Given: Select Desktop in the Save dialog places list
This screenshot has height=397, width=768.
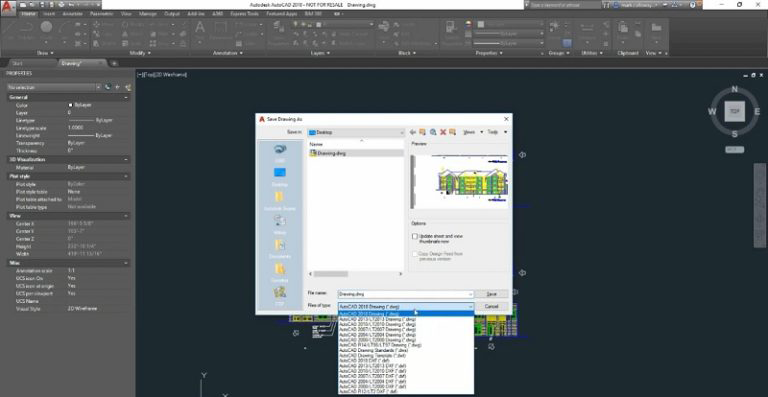Looking at the screenshot, I should point(280,177).
